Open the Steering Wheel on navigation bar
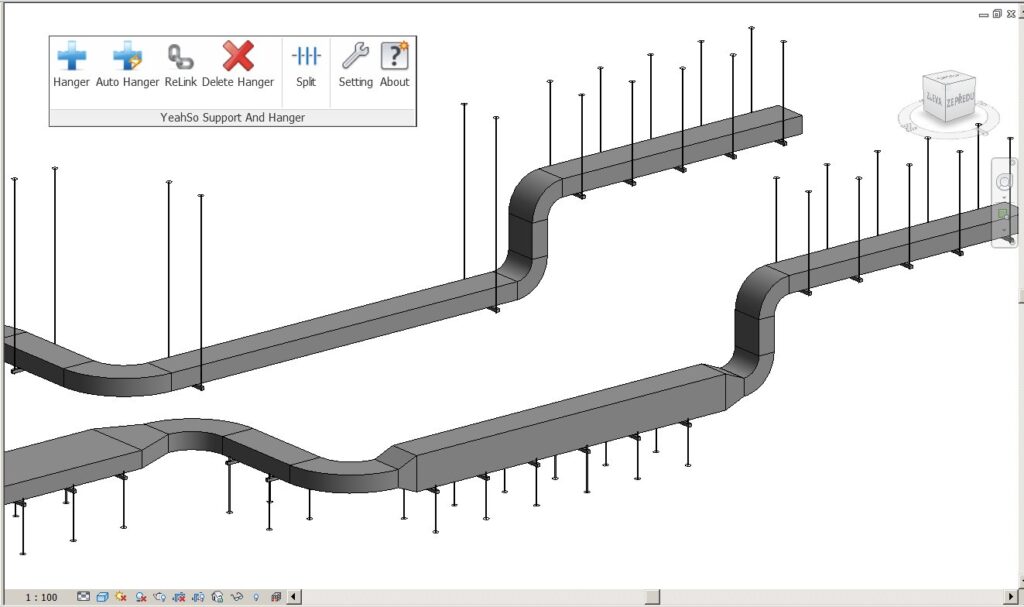Viewport: 1024px width, 607px height. coord(1004,182)
